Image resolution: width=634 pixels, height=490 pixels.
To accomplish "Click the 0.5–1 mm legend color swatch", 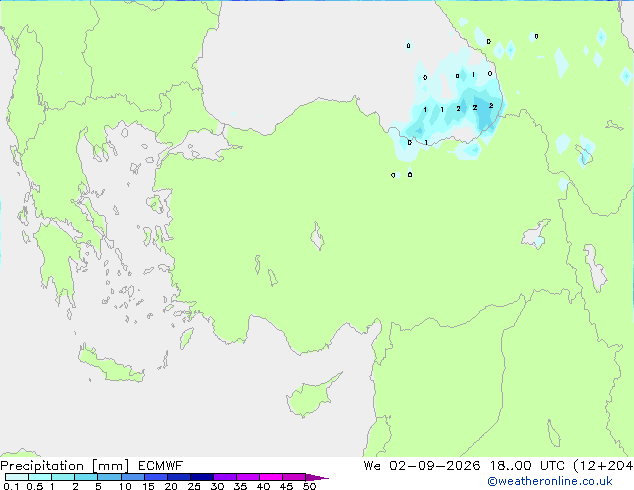I will (40, 477).
